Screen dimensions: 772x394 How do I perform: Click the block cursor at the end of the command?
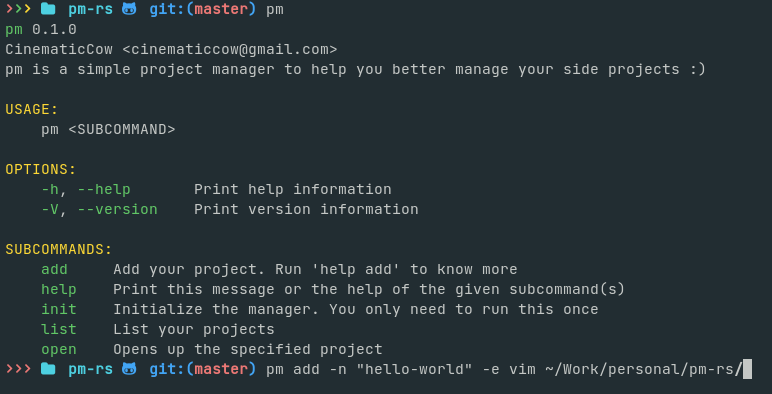(x=747, y=369)
